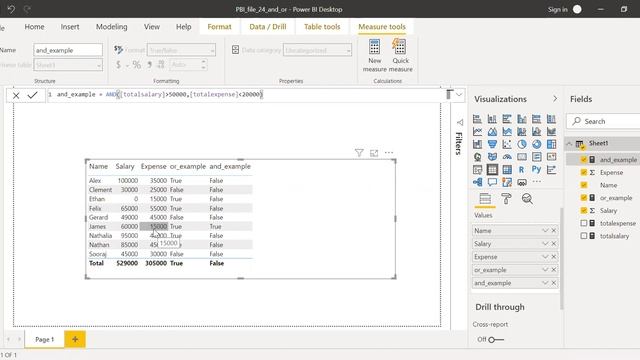Select the table visual icon
640x360 pixels.
pos(492,169)
